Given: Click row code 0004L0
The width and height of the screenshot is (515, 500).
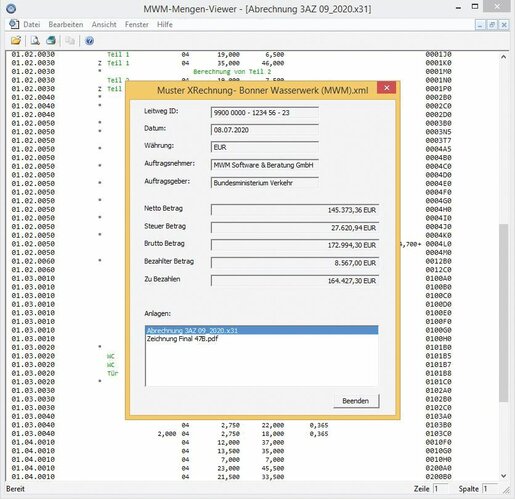Looking at the screenshot, I should pos(438,244).
